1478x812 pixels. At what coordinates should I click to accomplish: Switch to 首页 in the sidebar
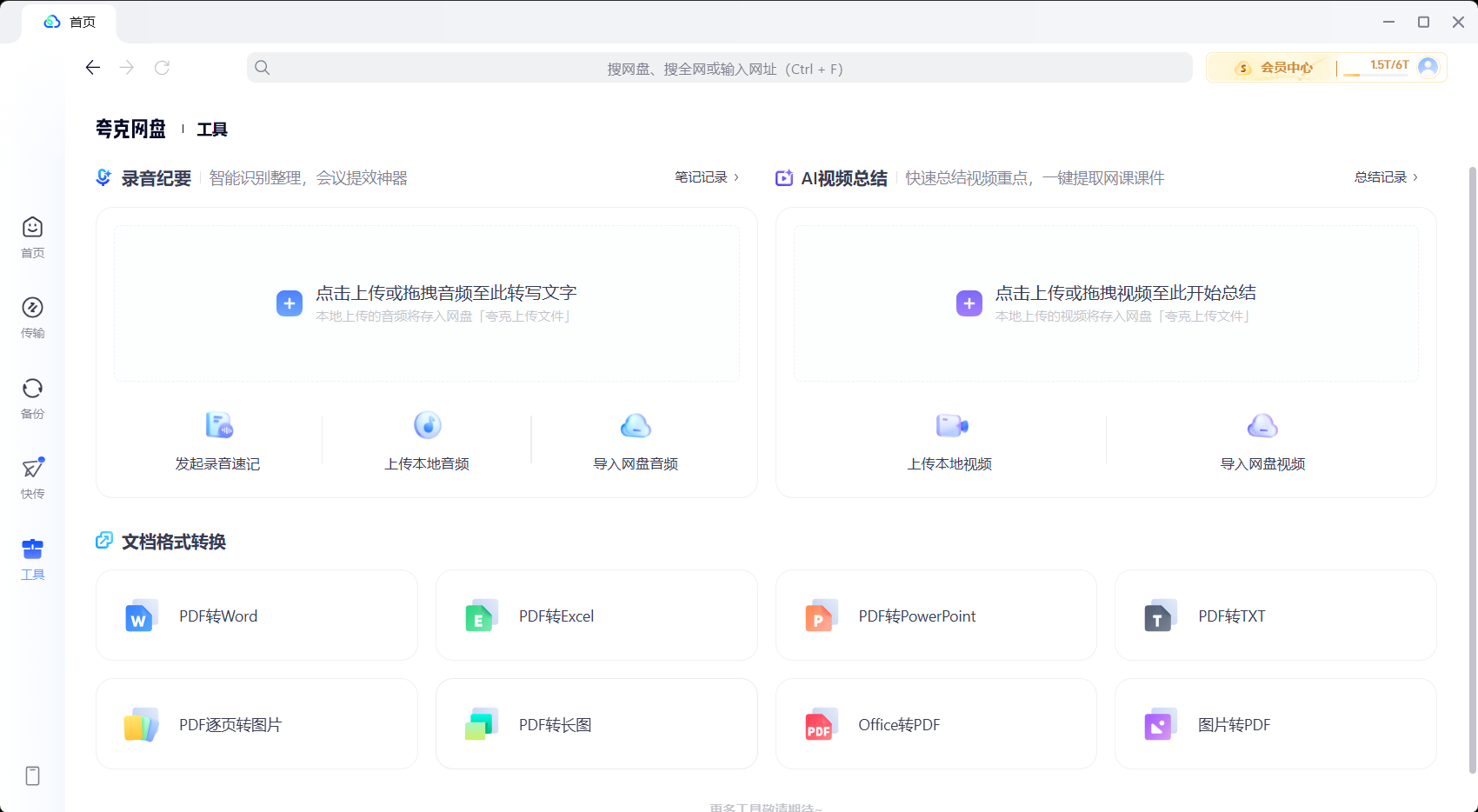[x=32, y=237]
